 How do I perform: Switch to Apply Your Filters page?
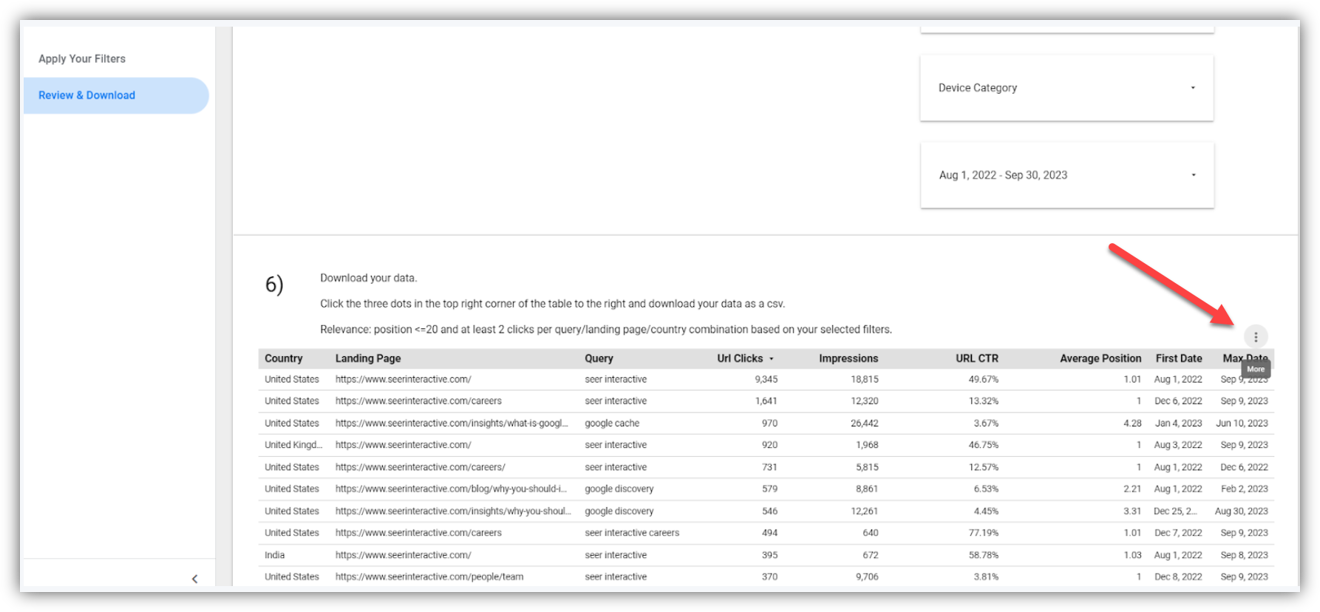coord(82,59)
